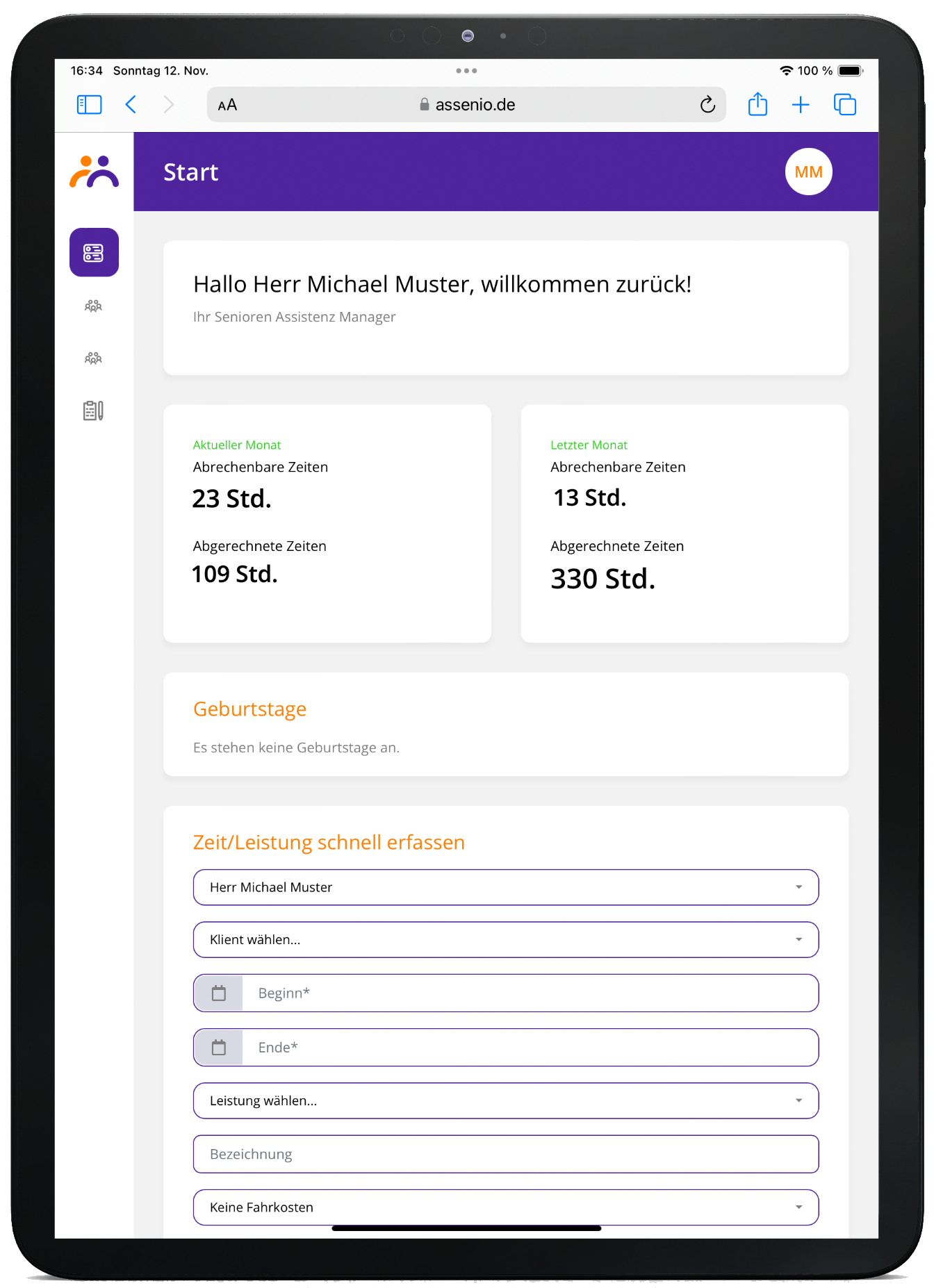Tap the 16:34 clock in status bar
The height and width of the screenshot is (1288, 934).
[x=86, y=71]
